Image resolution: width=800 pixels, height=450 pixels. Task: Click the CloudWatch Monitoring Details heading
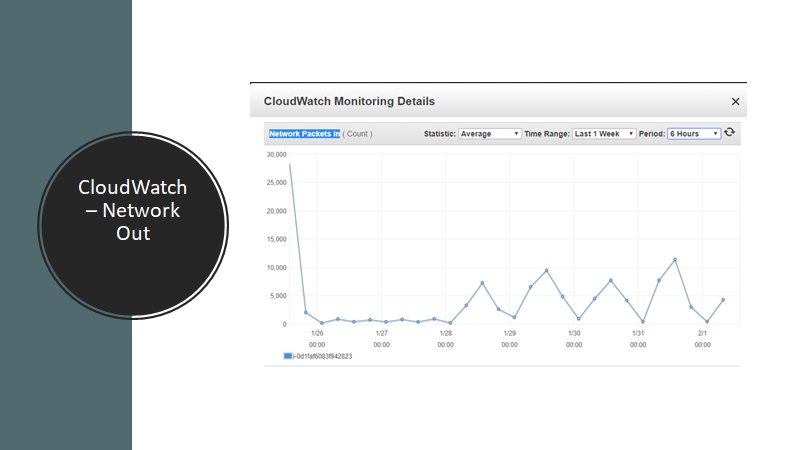(x=349, y=101)
